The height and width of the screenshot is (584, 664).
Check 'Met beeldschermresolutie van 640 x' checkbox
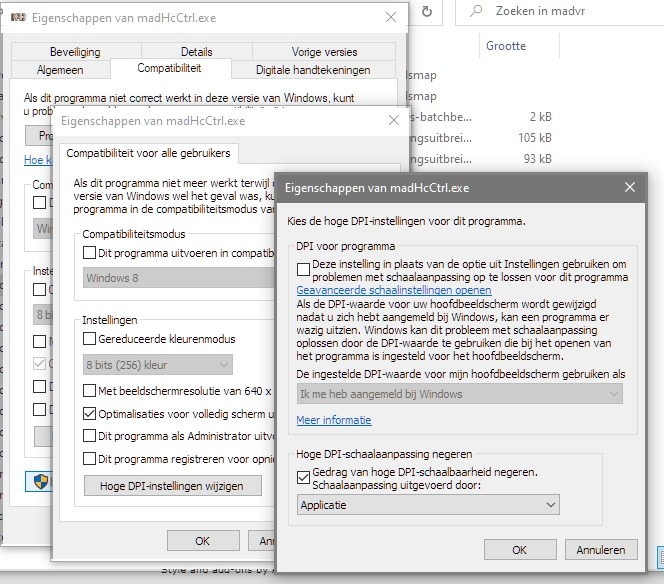point(89,390)
